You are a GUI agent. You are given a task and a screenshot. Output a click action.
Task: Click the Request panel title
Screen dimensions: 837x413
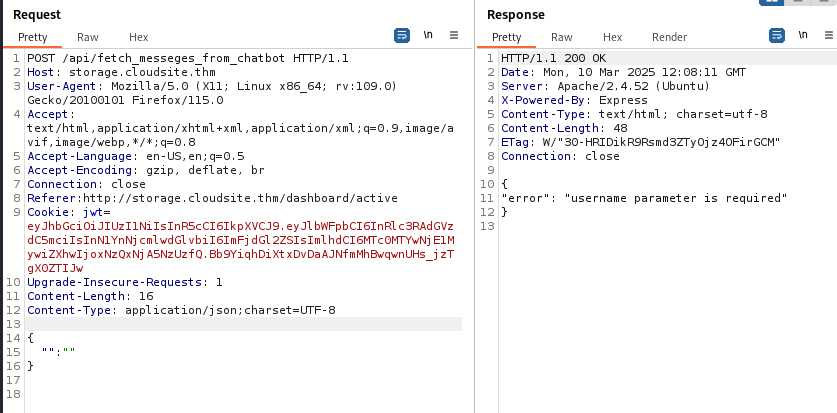click(x=37, y=15)
